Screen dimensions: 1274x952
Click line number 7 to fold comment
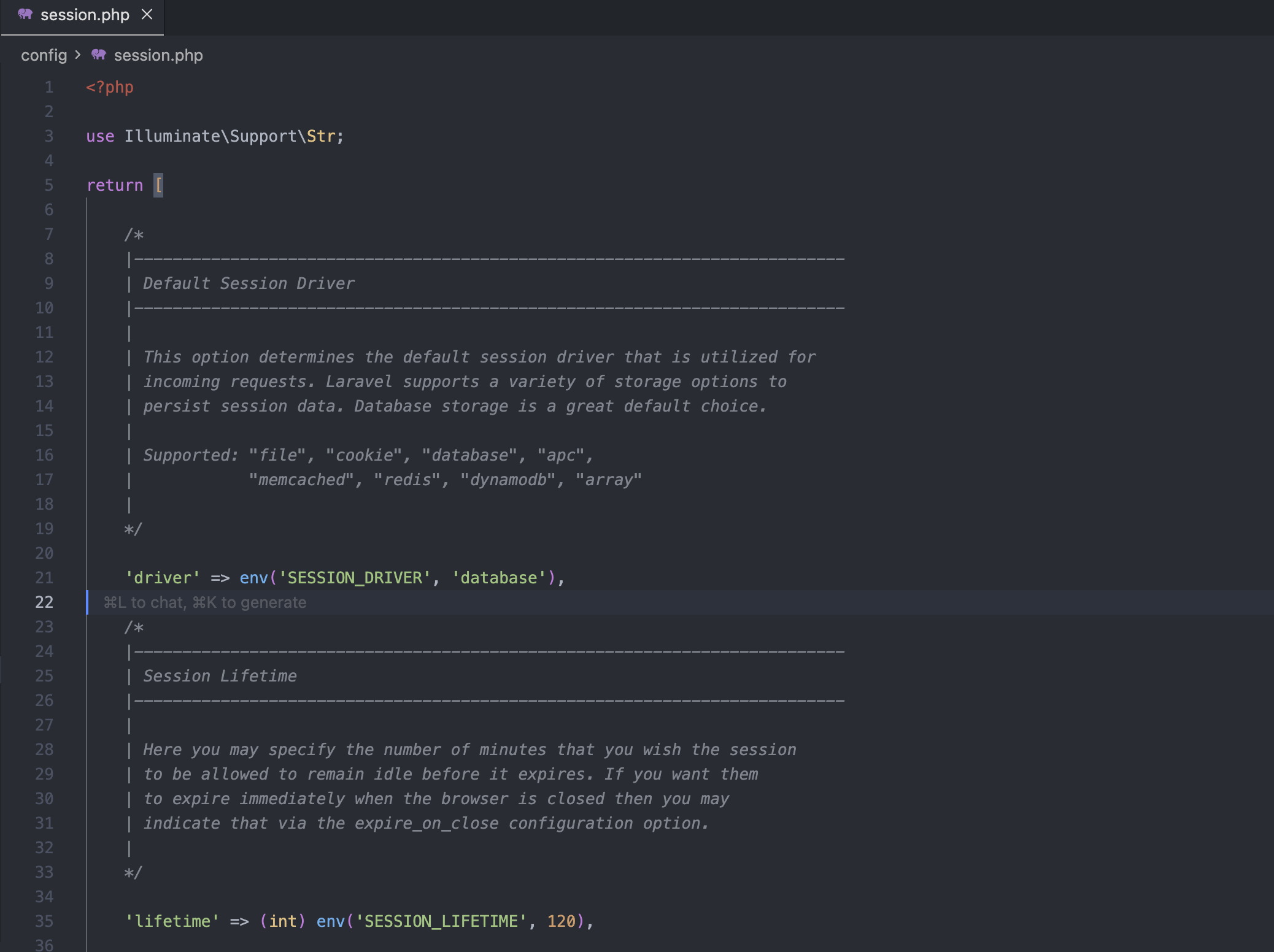click(x=48, y=234)
